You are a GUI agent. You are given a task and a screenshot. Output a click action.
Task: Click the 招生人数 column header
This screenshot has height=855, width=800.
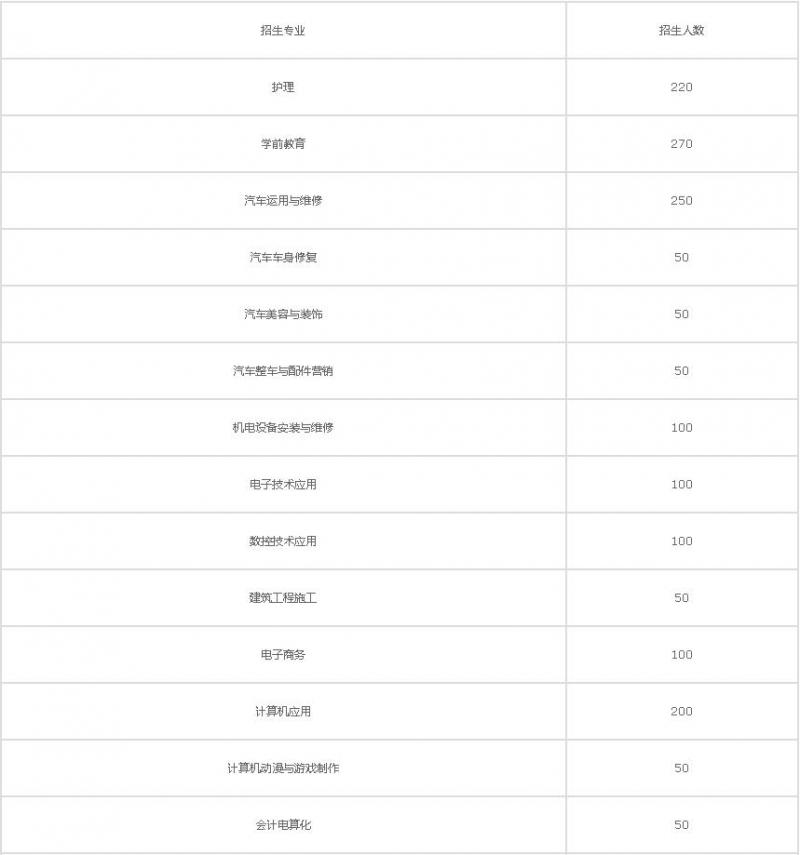click(681, 31)
